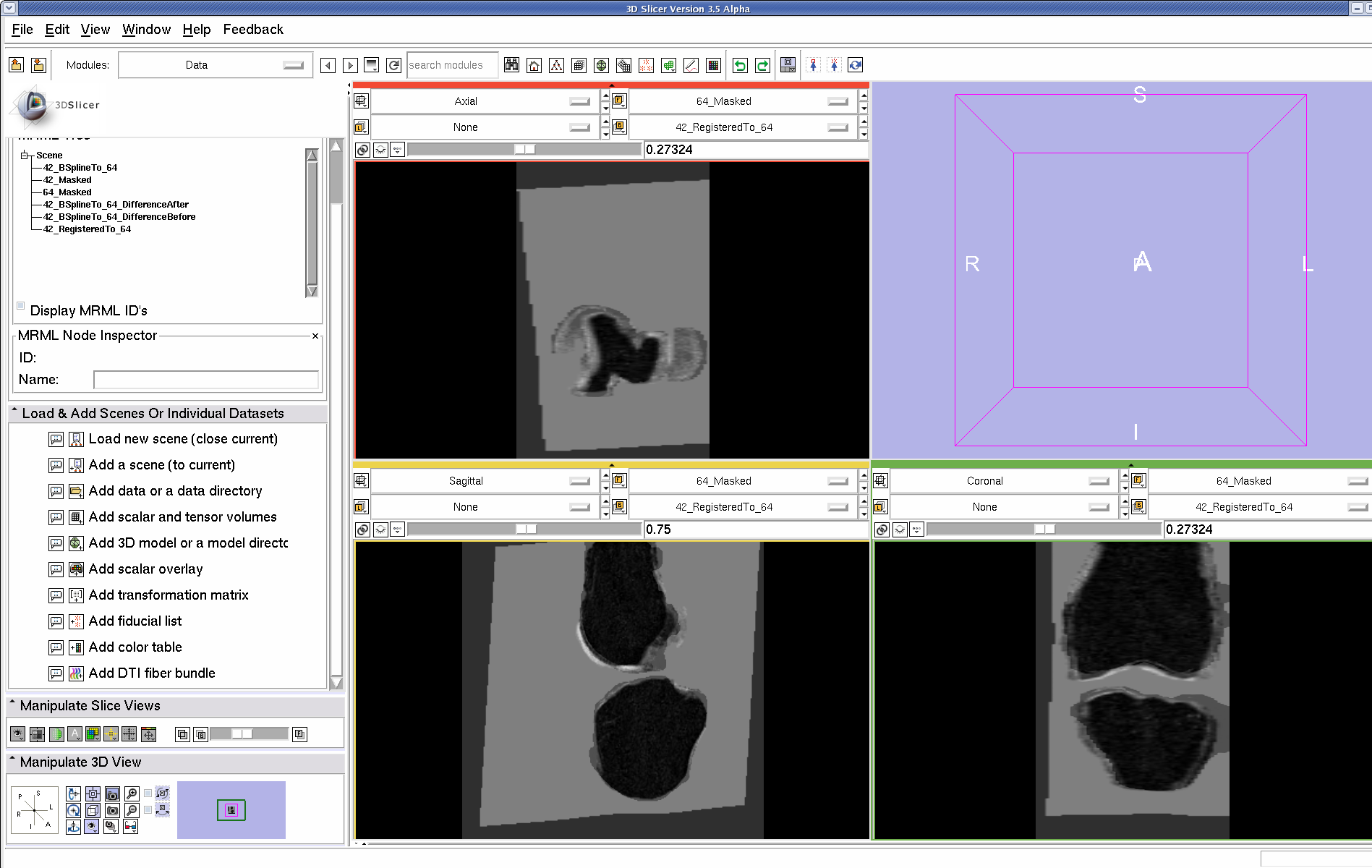Click Load new scene (close current)

click(x=182, y=439)
